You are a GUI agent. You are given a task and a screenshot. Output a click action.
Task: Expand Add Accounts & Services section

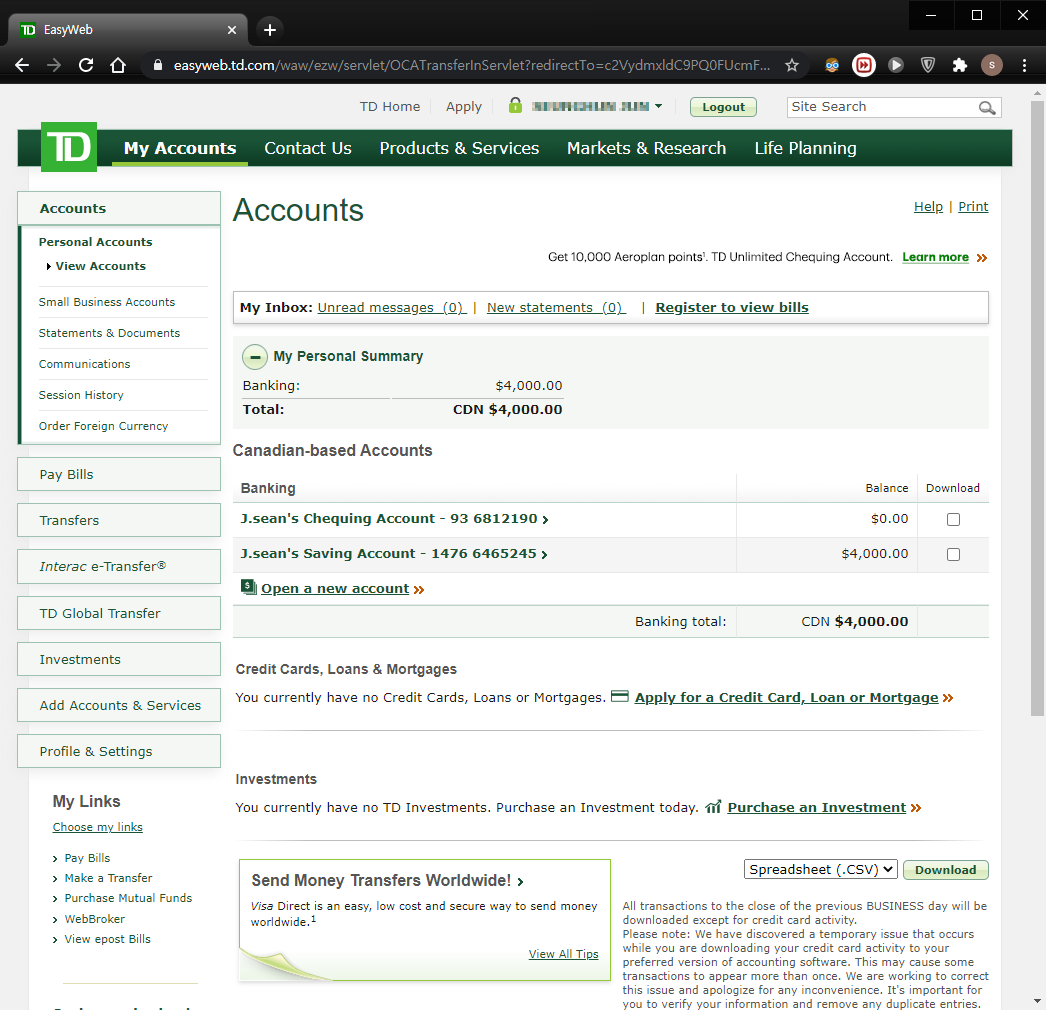119,705
